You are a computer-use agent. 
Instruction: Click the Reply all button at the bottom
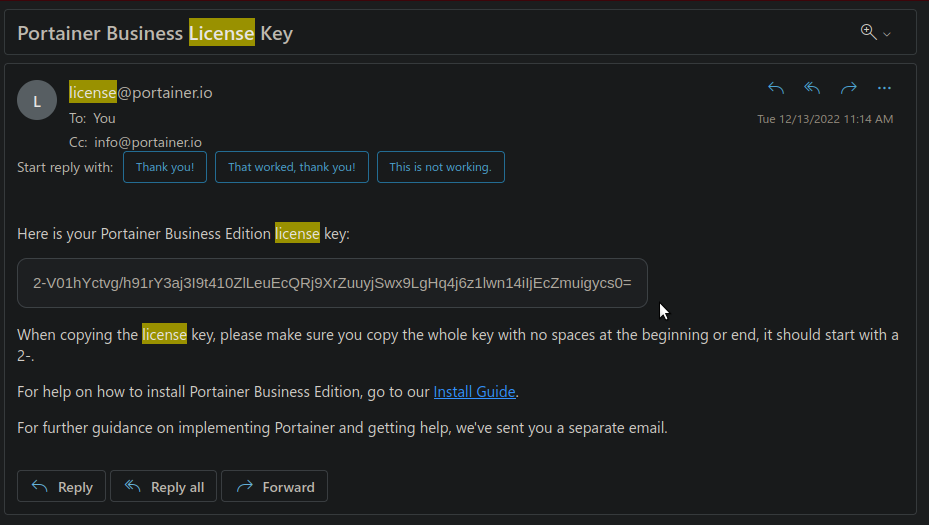coord(164,486)
